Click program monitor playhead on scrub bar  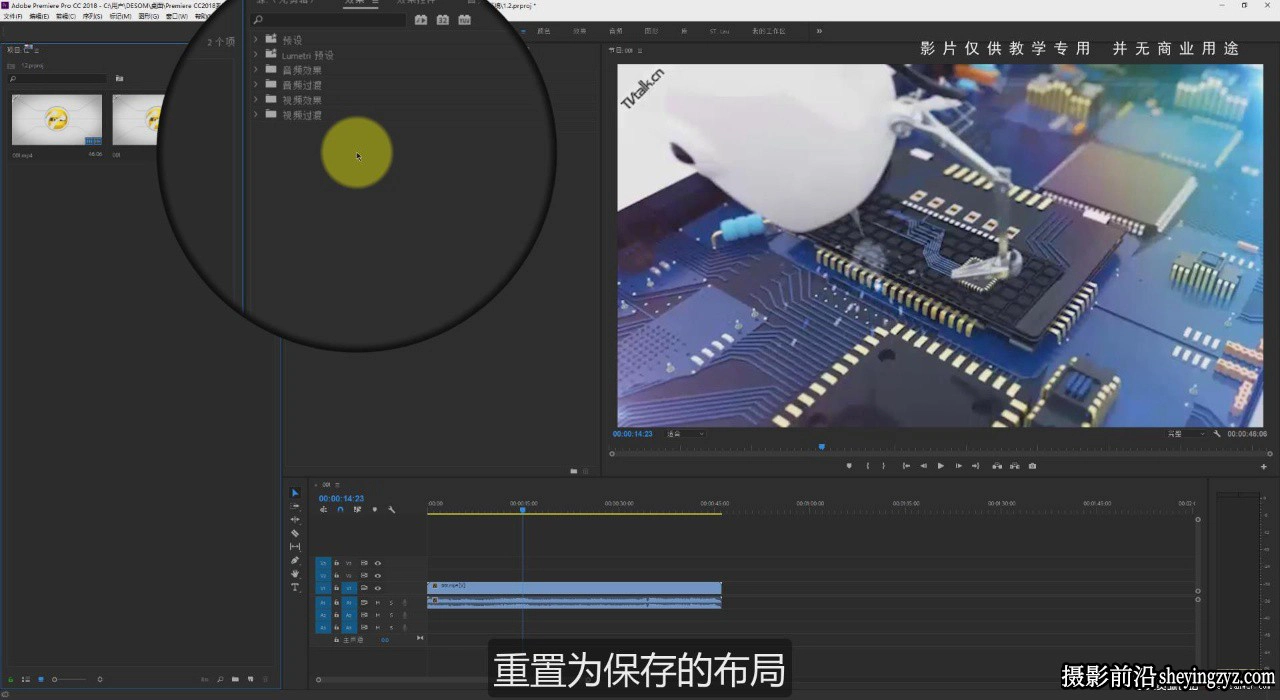click(822, 447)
